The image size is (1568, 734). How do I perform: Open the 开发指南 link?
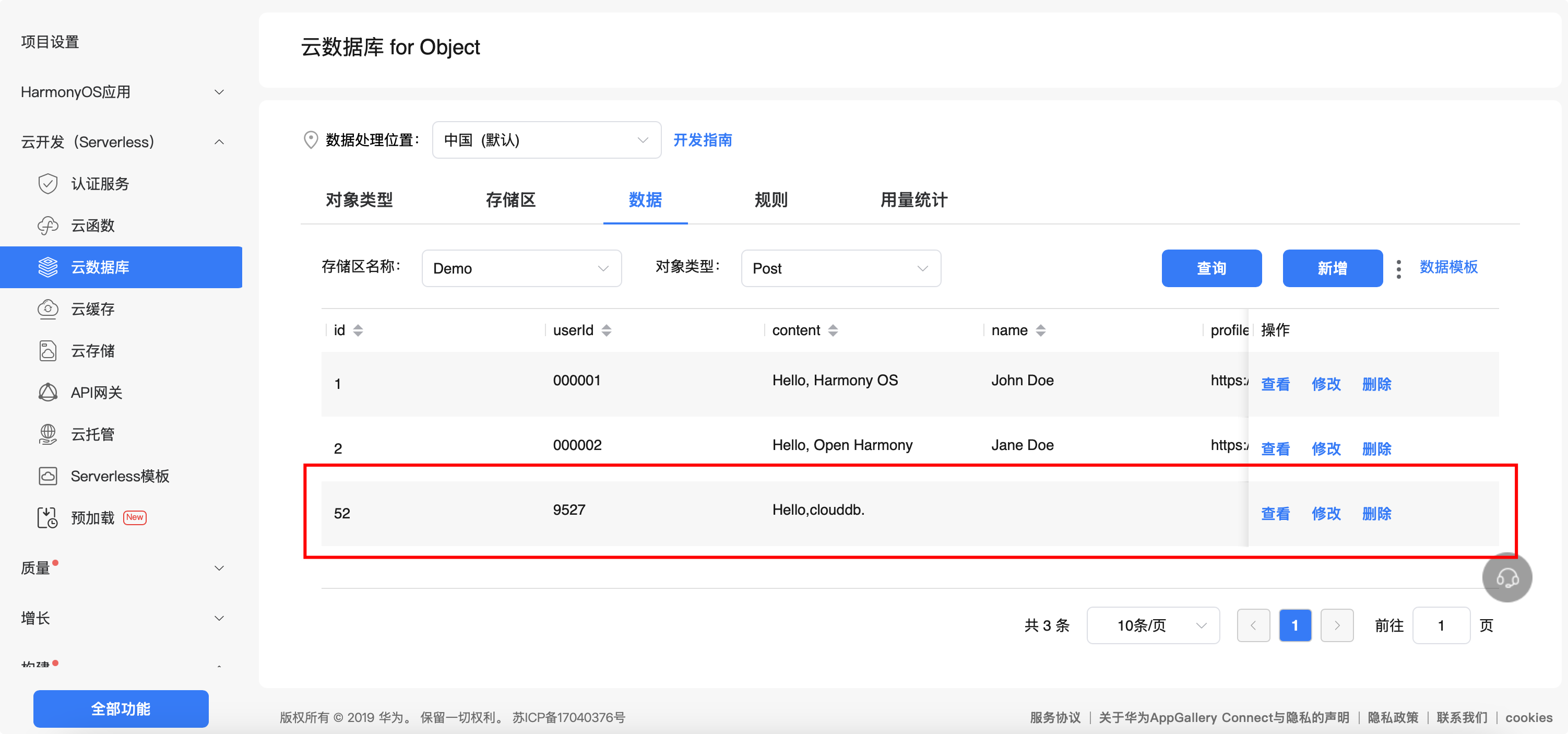(x=703, y=140)
